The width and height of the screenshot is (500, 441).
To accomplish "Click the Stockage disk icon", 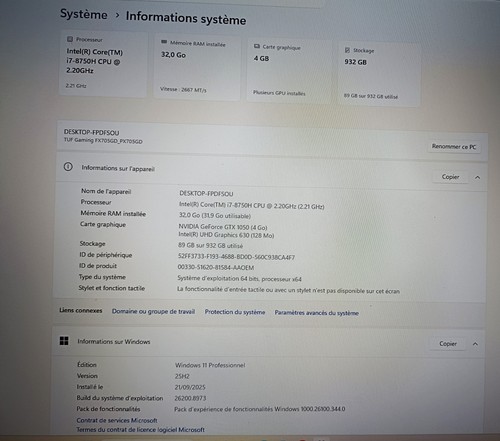I will point(347,50).
